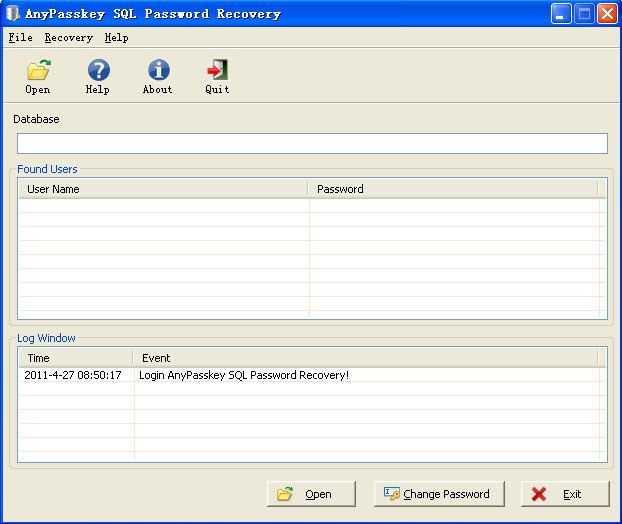Close the AnyPasskey window
Viewport: 622px width, 524px height.
[x=607, y=13]
